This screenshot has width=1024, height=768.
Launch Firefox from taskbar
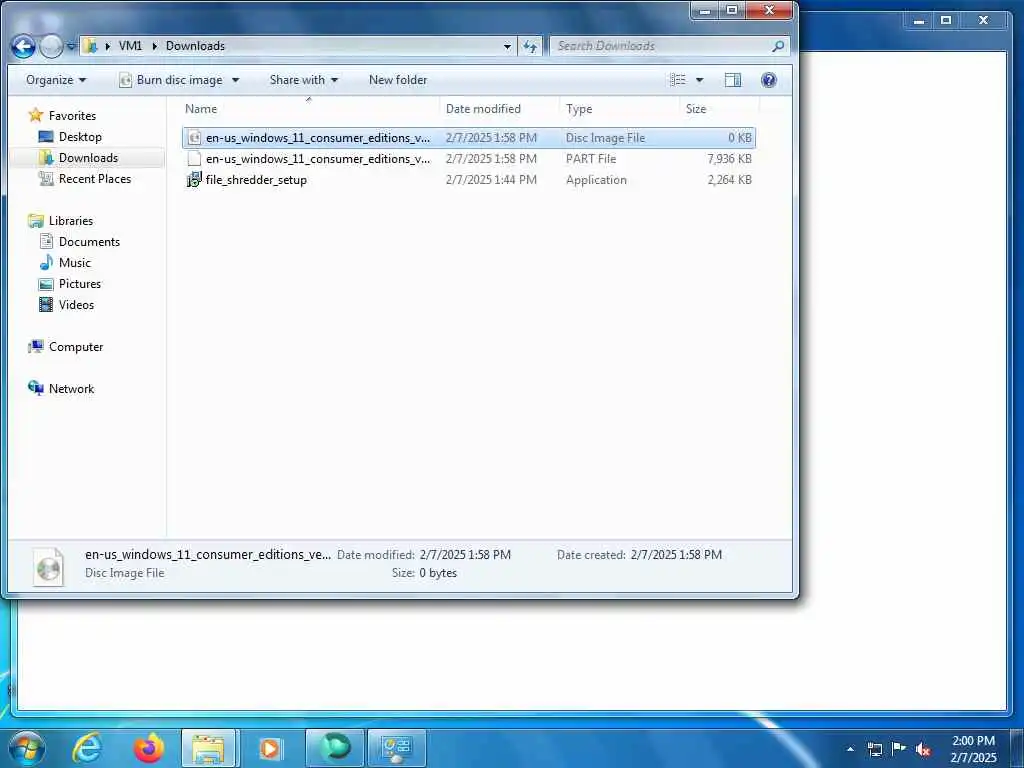point(149,748)
